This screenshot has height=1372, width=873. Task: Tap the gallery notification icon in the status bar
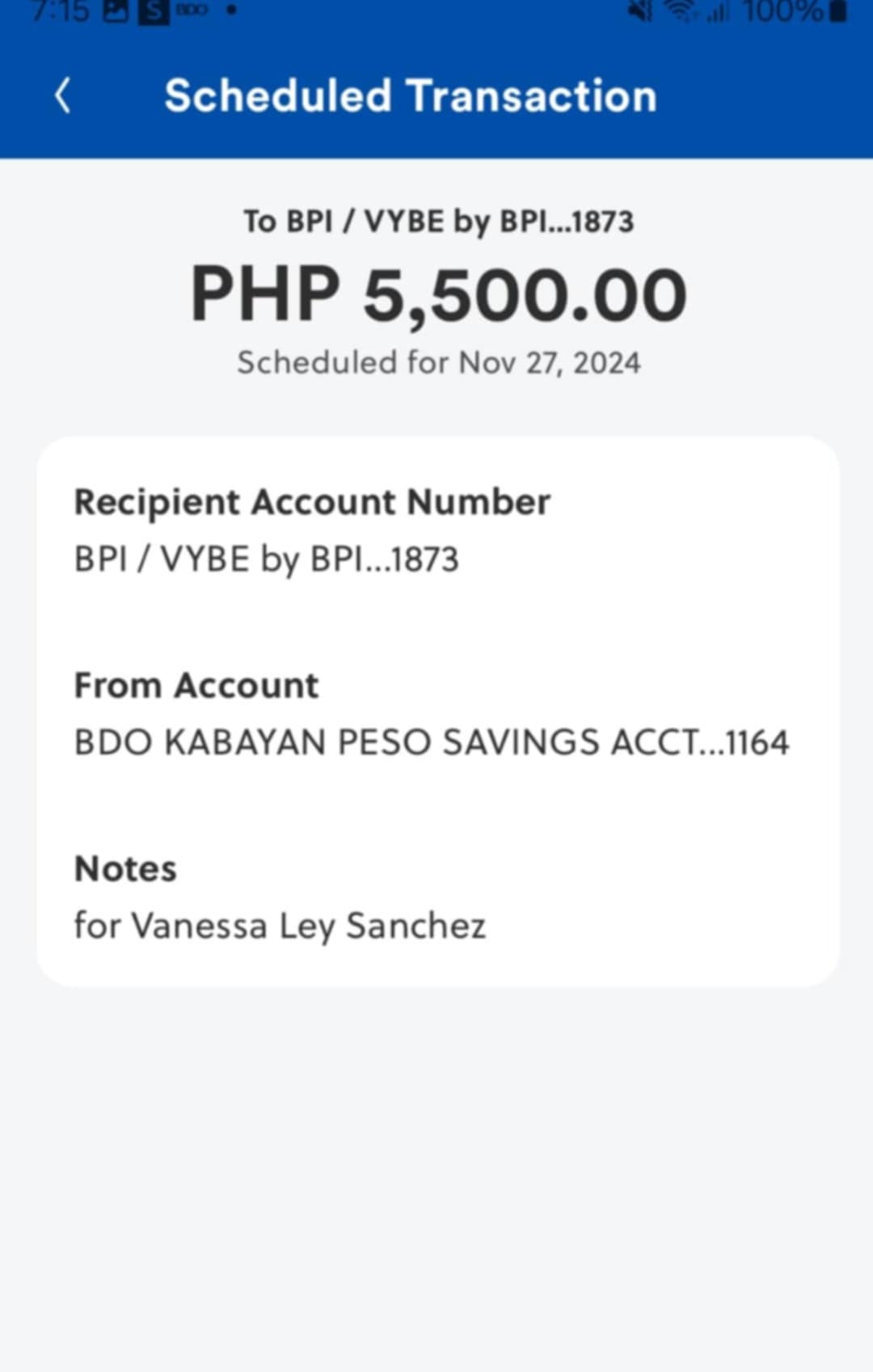116,11
